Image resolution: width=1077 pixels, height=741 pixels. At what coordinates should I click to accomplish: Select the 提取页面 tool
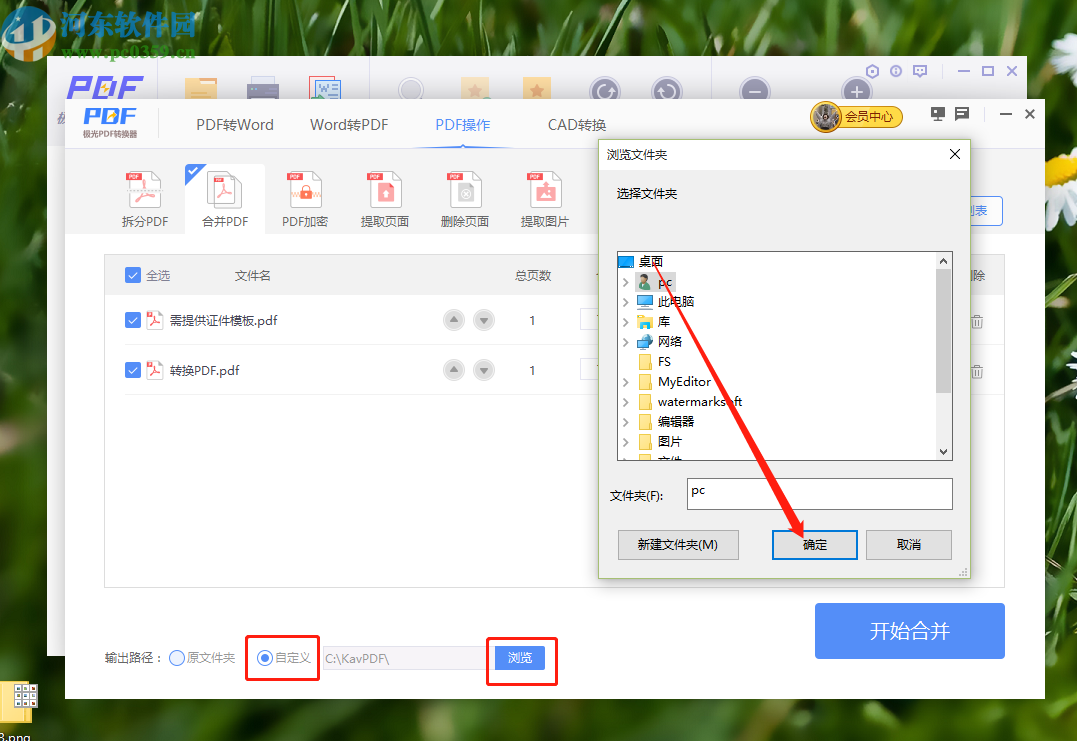click(384, 197)
